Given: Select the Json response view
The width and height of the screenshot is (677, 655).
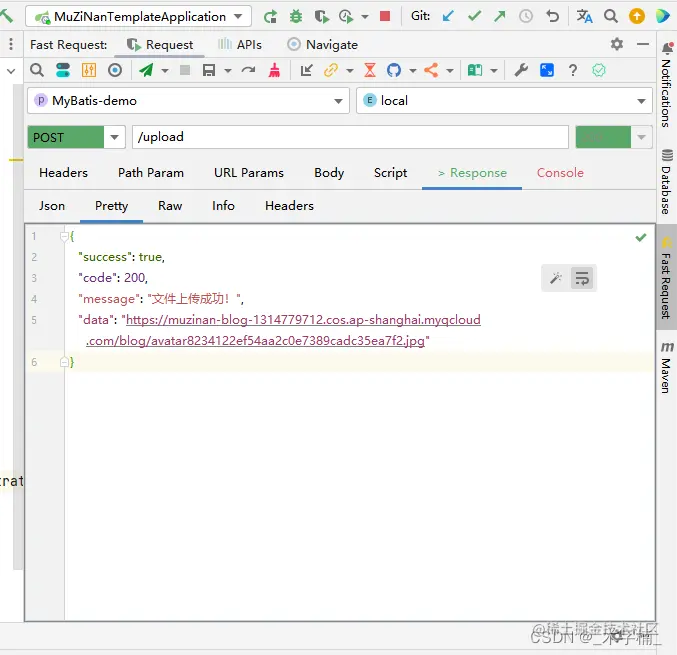Looking at the screenshot, I should click(x=52, y=206).
